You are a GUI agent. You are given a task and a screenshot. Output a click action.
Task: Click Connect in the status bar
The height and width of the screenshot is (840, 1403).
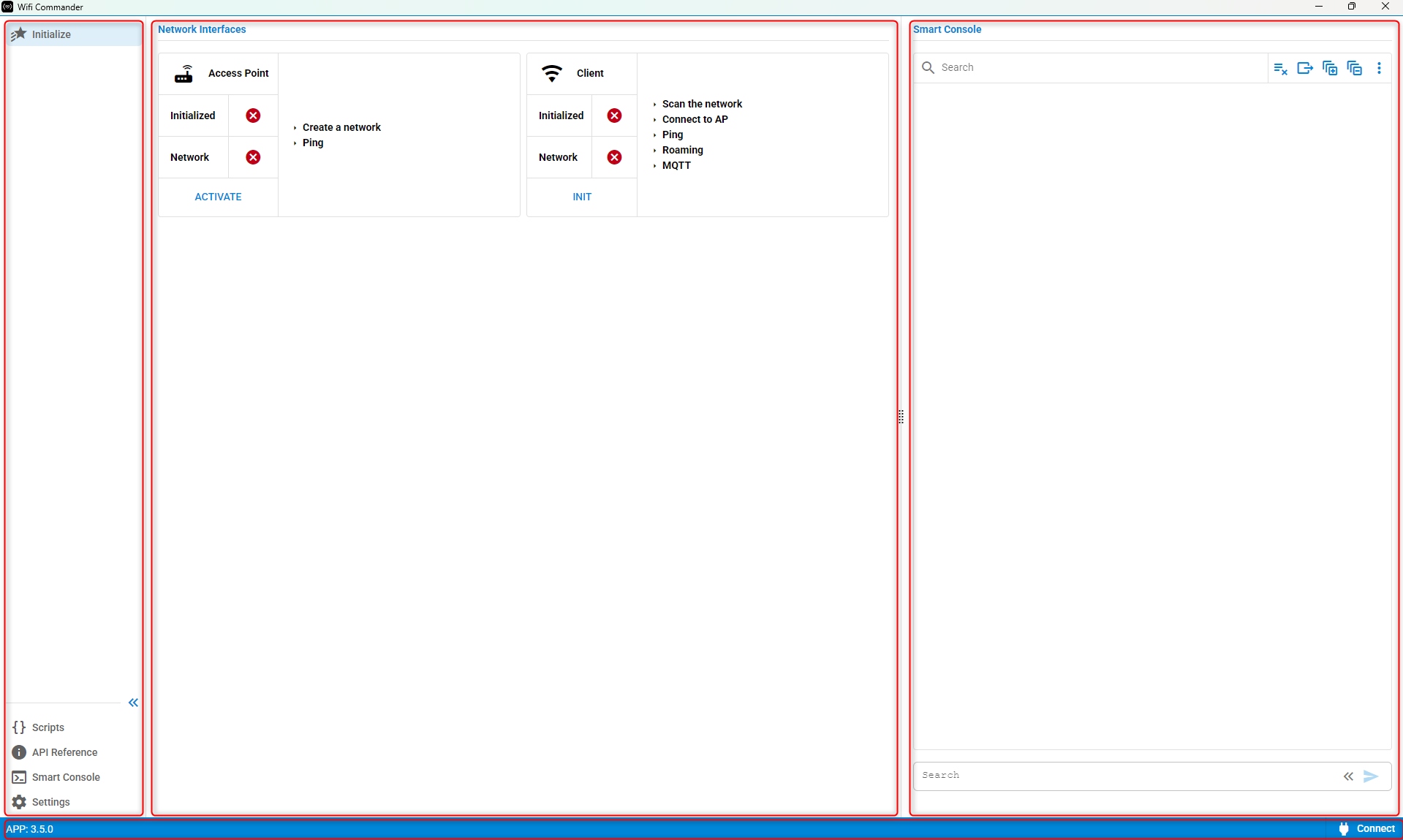[1366, 828]
